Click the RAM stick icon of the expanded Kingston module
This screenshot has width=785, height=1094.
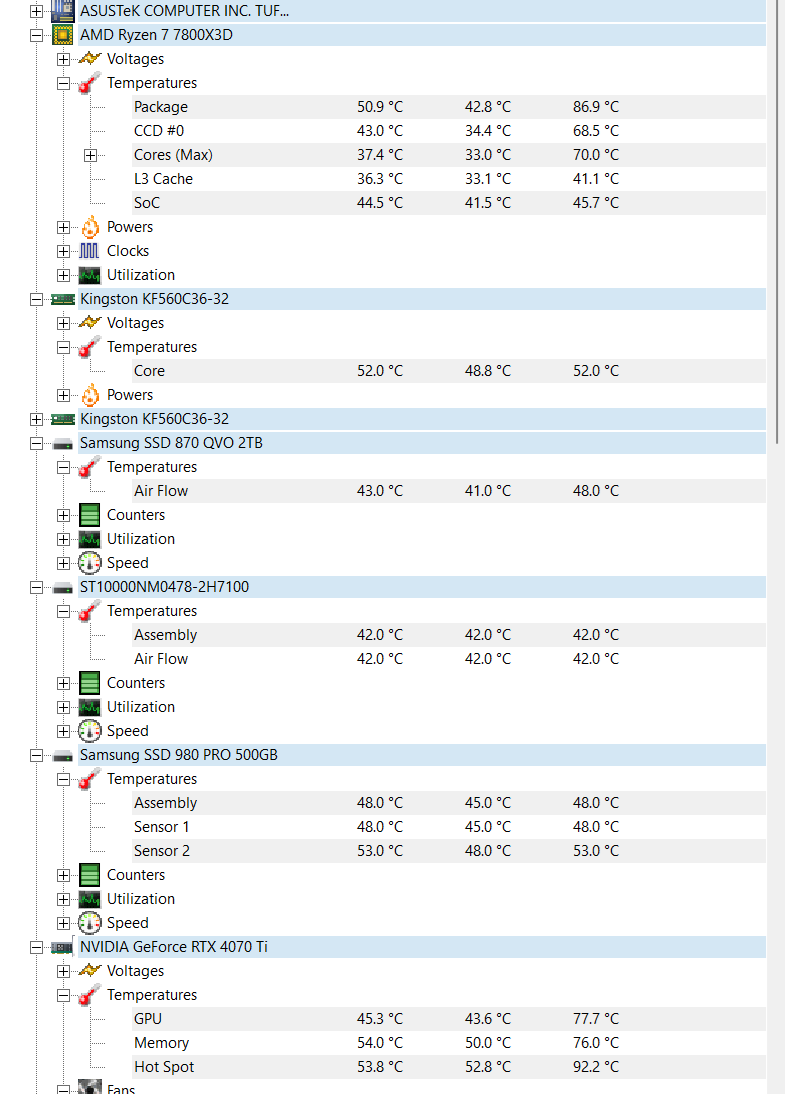pos(63,299)
